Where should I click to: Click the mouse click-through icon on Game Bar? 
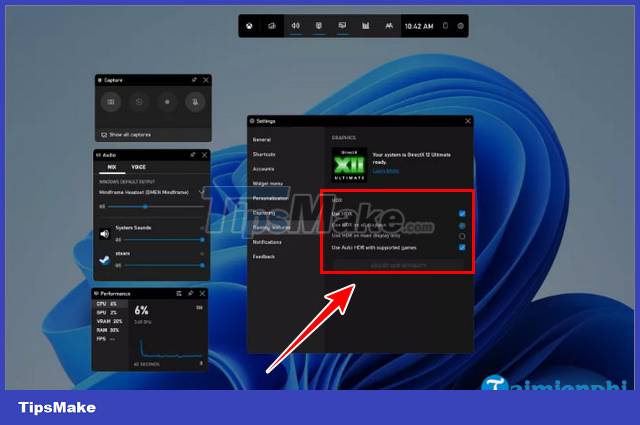tap(445, 26)
